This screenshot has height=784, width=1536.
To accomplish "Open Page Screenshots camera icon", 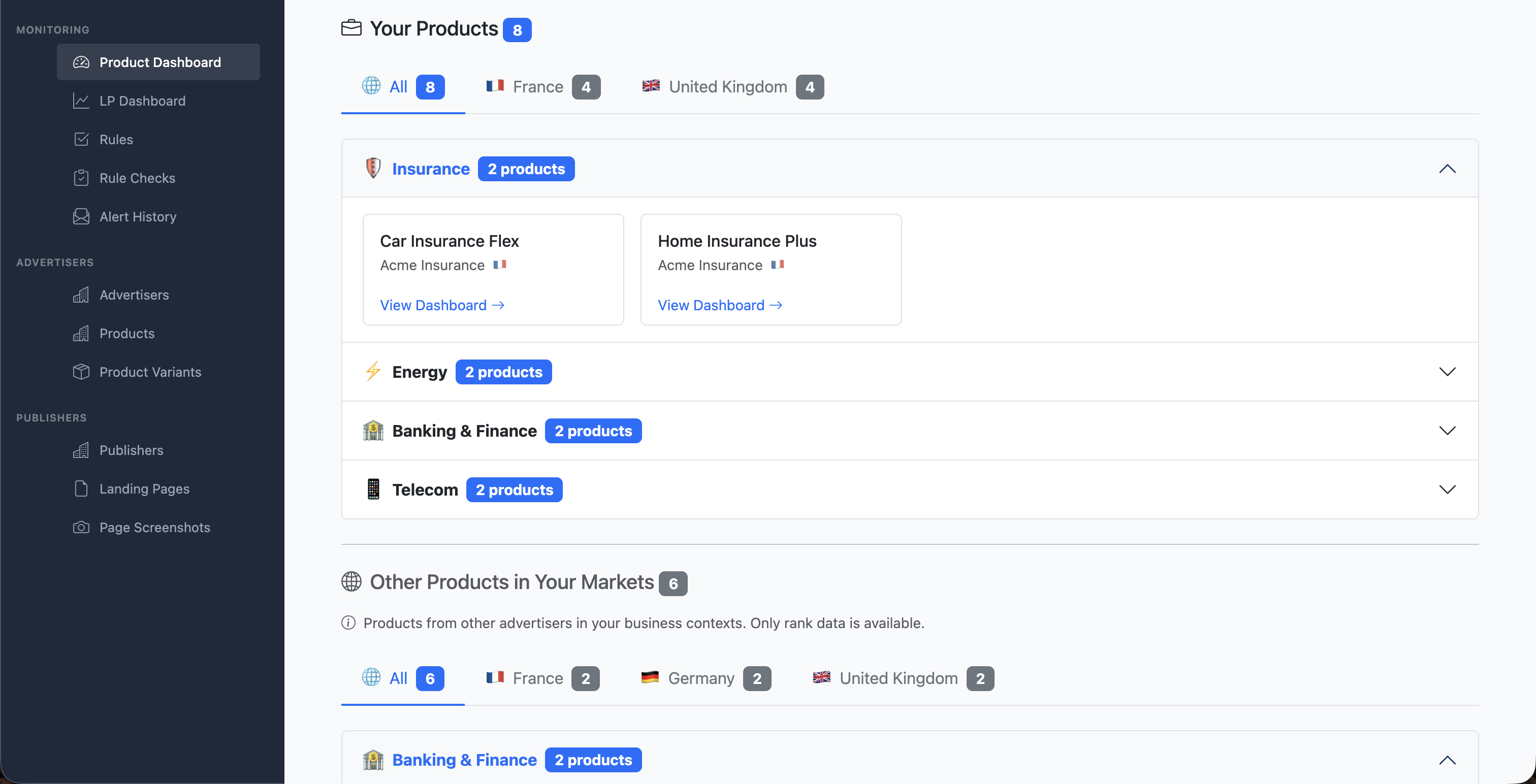I will [82, 527].
